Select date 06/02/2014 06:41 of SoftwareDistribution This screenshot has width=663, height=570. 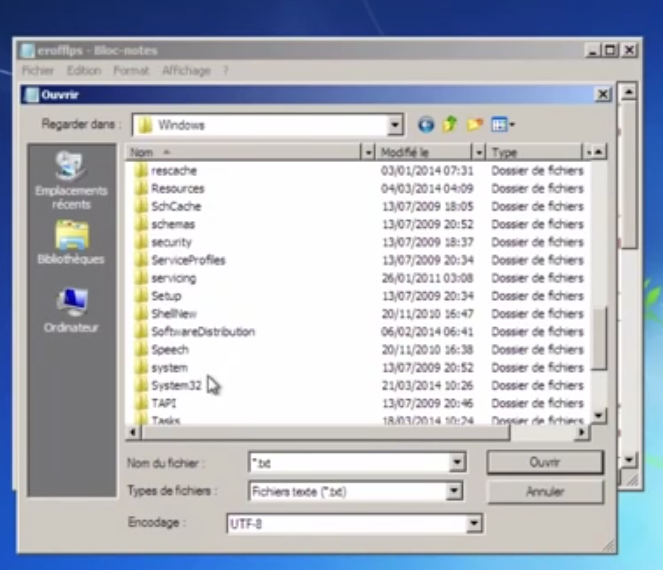[x=427, y=332]
